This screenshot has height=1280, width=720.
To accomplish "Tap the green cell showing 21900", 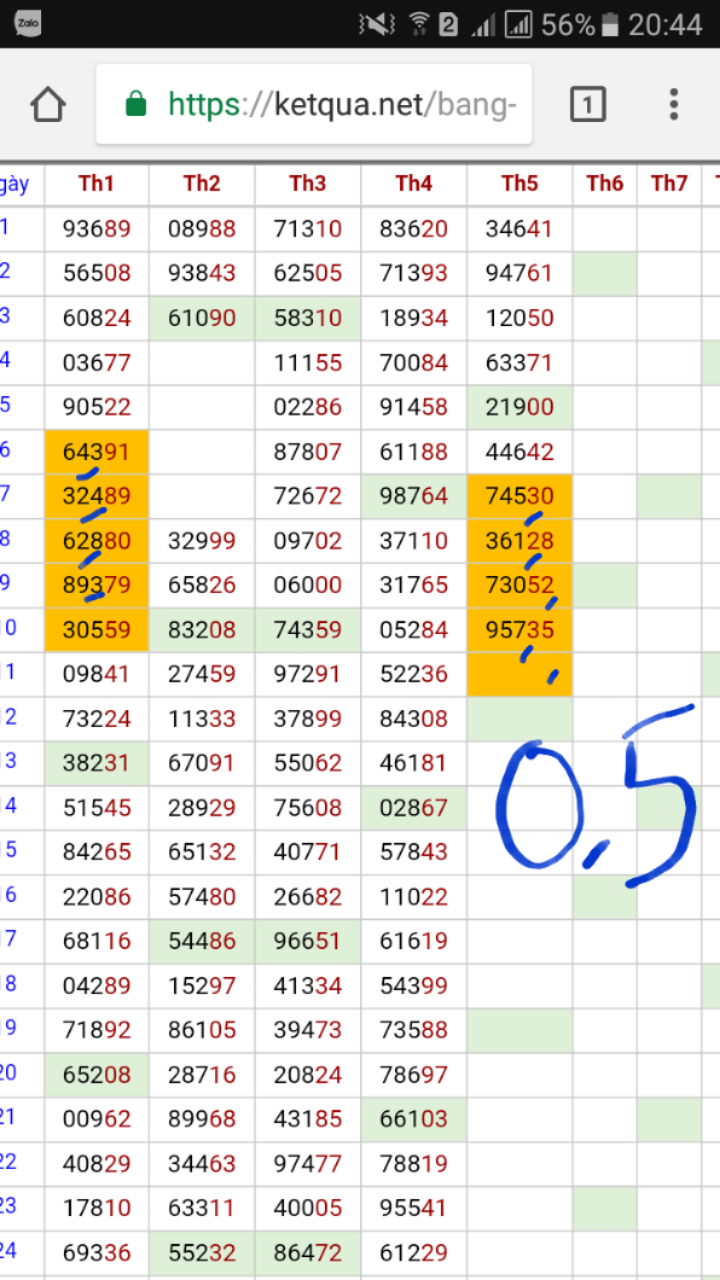I will coord(520,408).
